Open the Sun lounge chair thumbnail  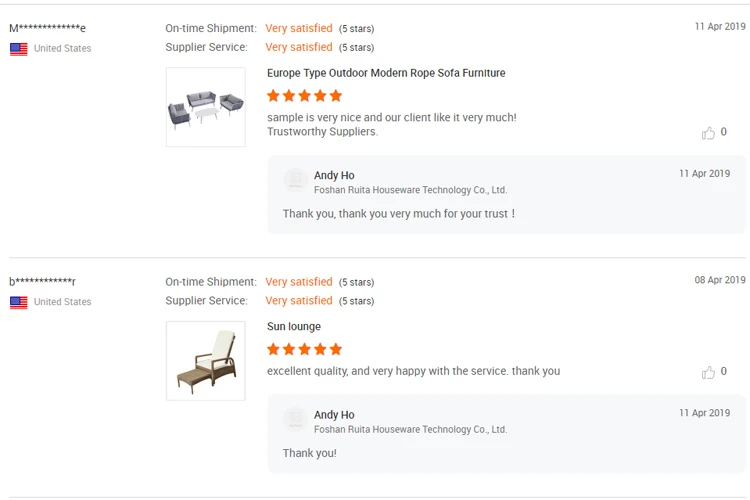(205, 361)
